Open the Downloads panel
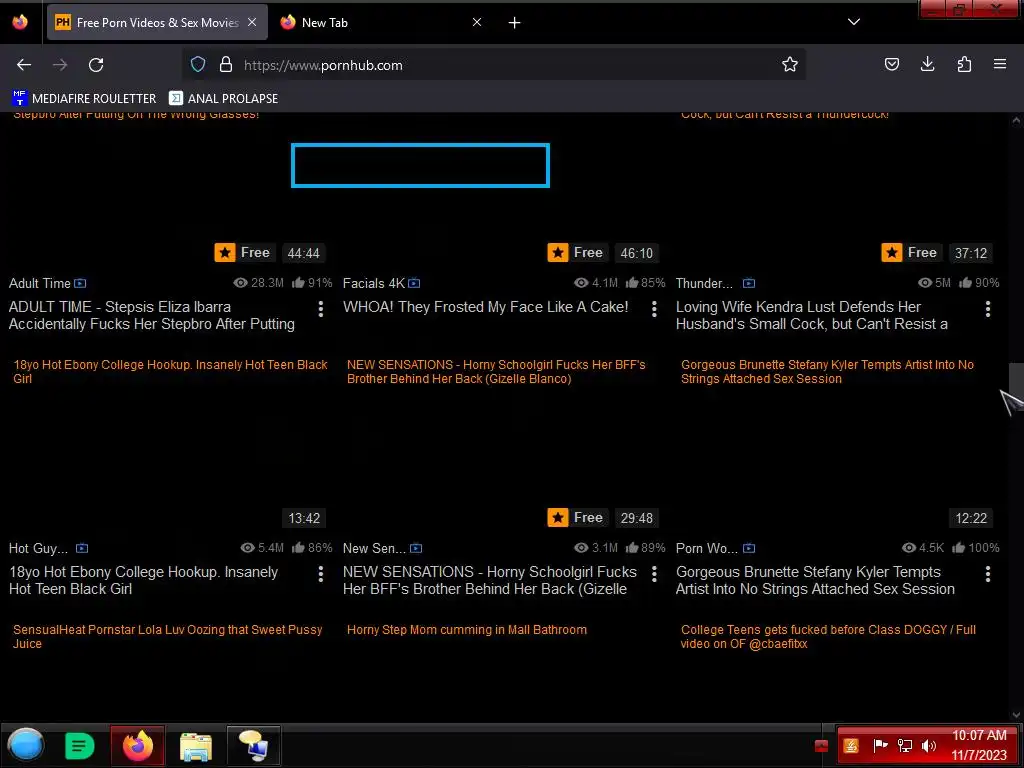 (x=927, y=64)
